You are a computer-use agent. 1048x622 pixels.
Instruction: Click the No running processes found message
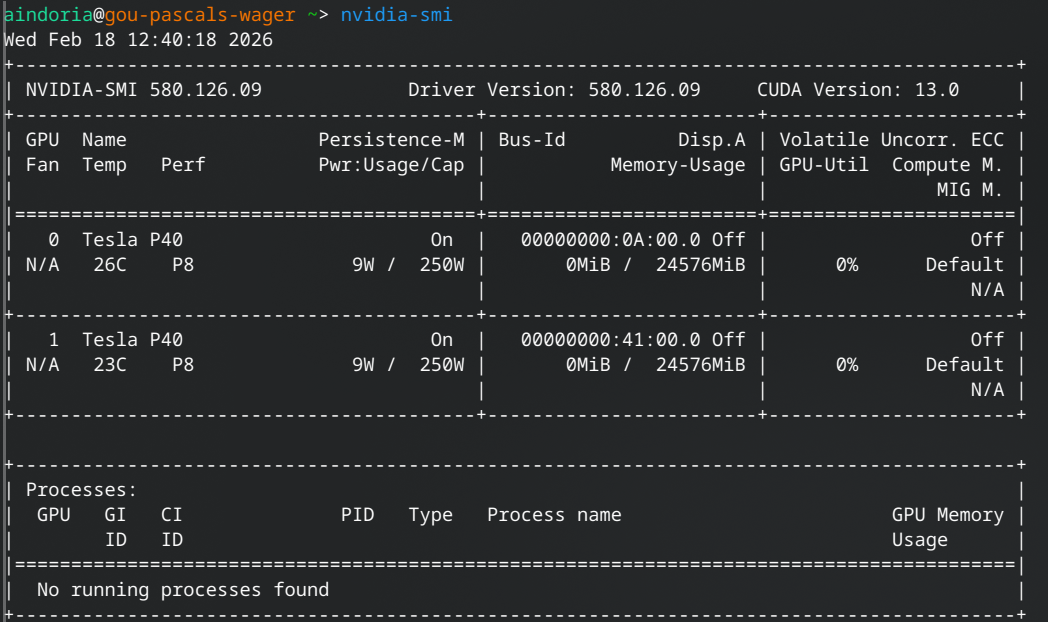click(x=183, y=590)
